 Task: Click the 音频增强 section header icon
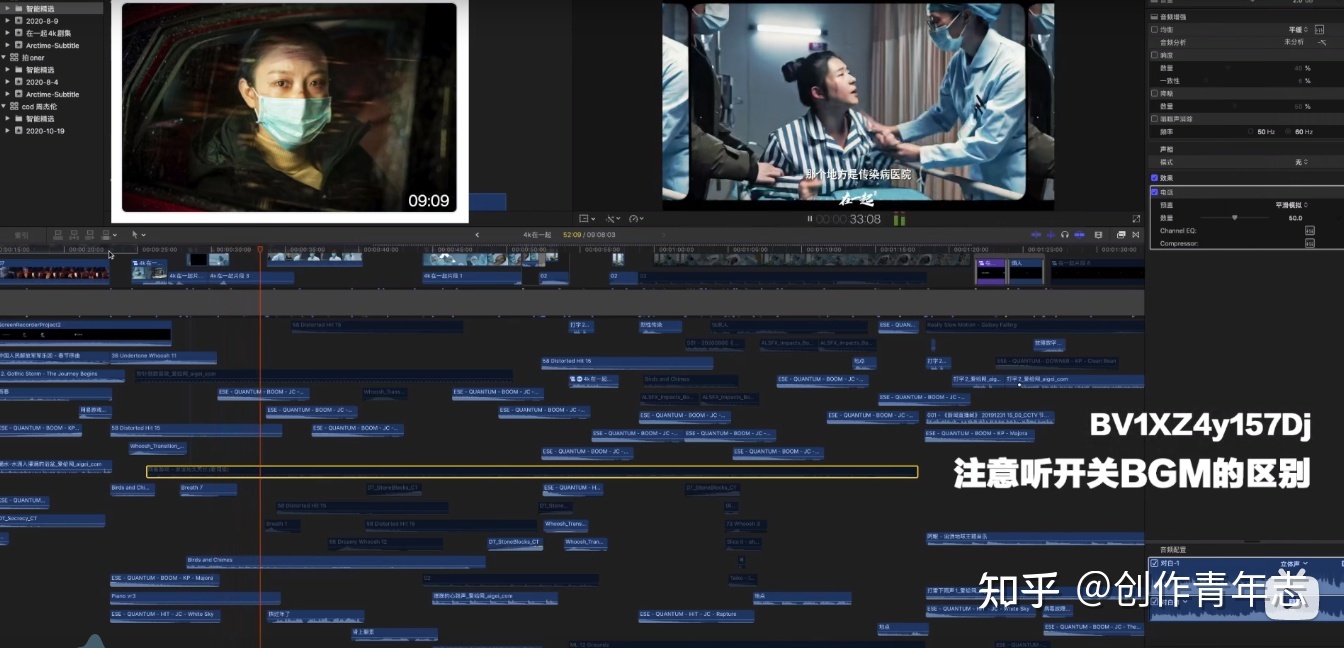tap(1155, 17)
